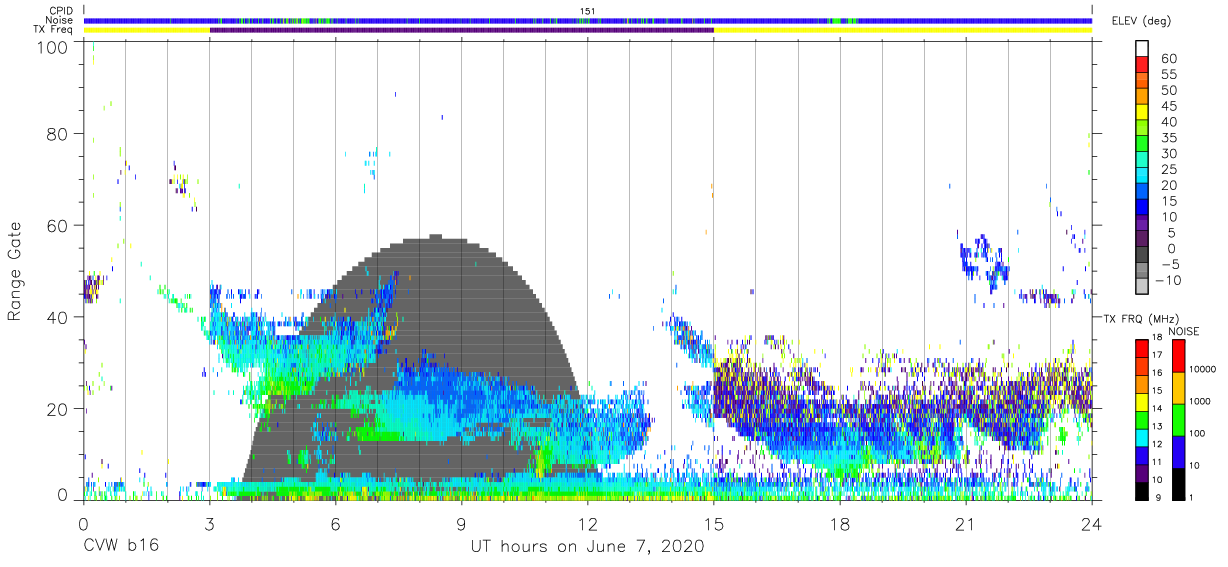The height and width of the screenshot is (567, 1228).
Task: Pick the red swatch in TX FRQ legend
Action: (1142, 347)
